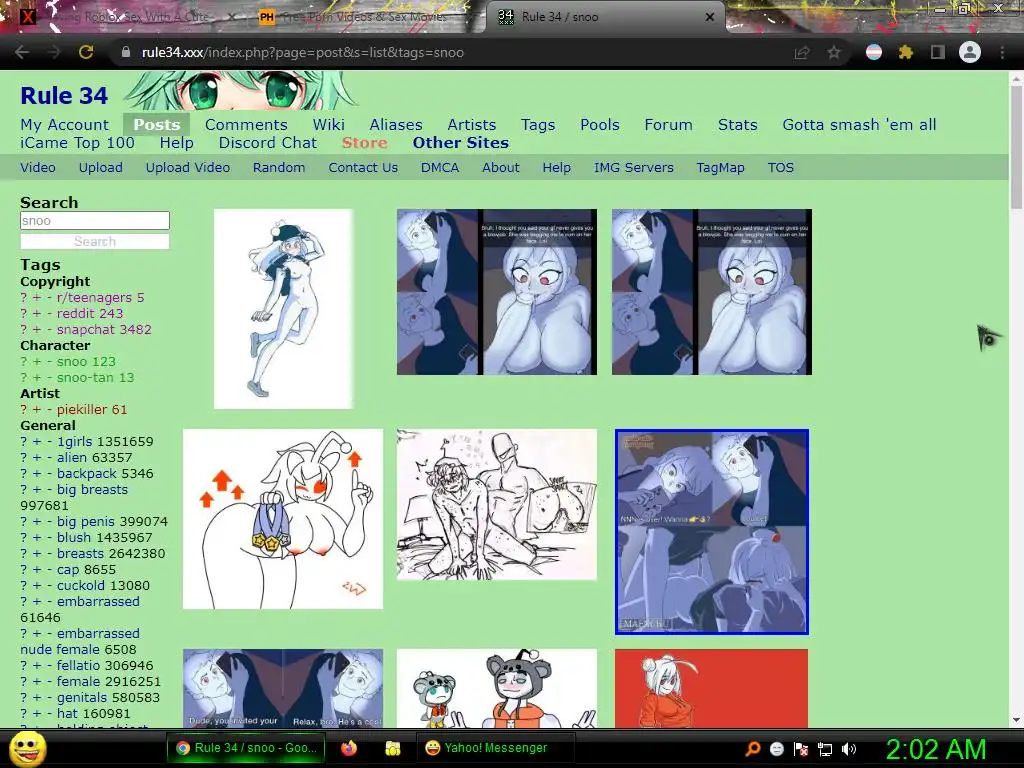Open the Chrome three-dot menu
Screen dimensions: 1024x768
point(1002,52)
